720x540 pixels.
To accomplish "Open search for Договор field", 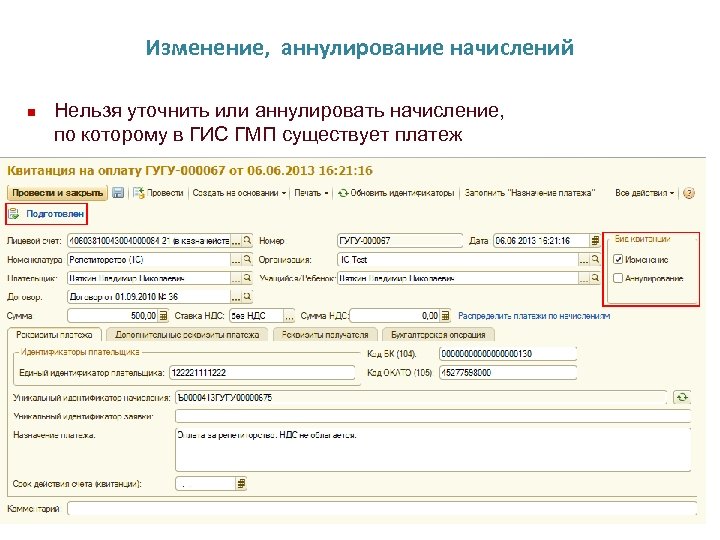I will [x=247, y=297].
